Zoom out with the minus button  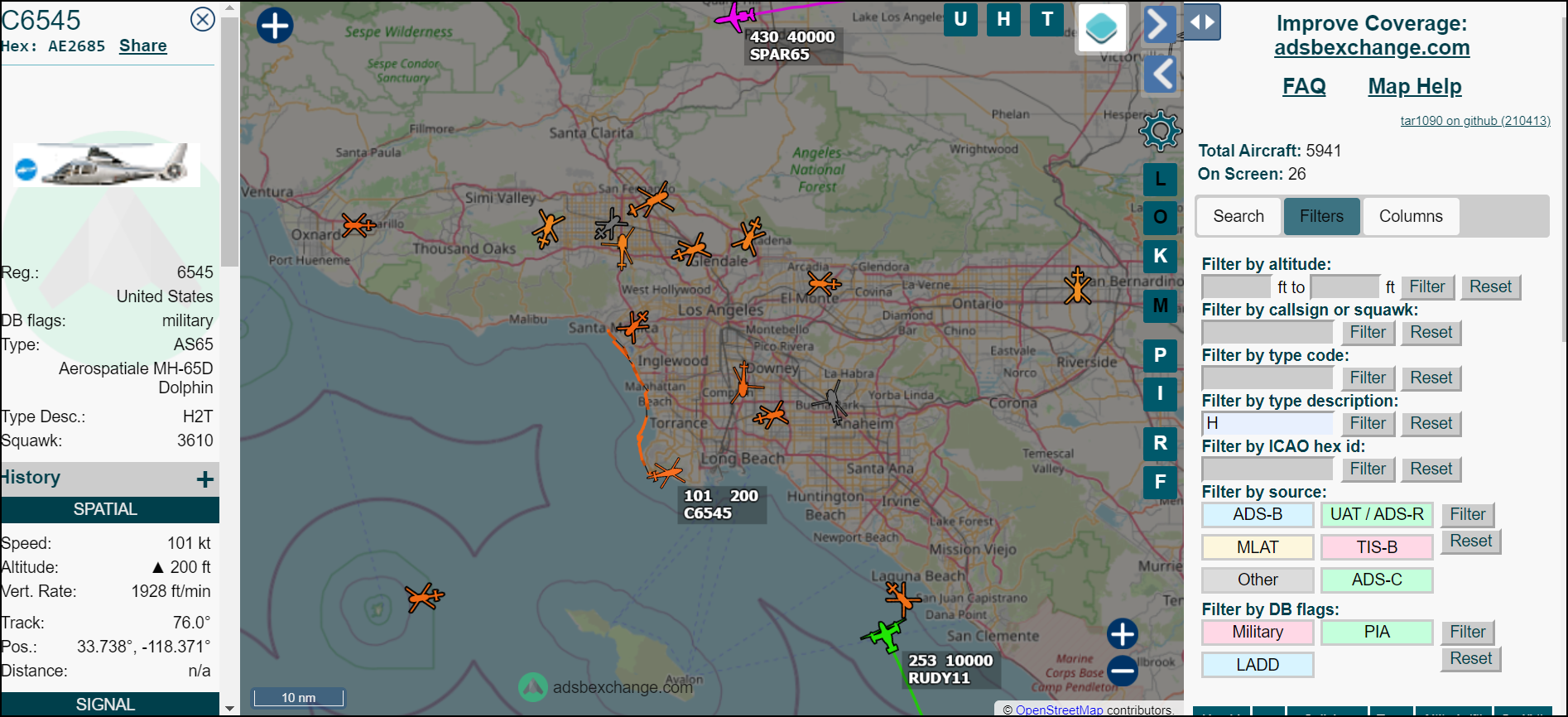(1123, 671)
